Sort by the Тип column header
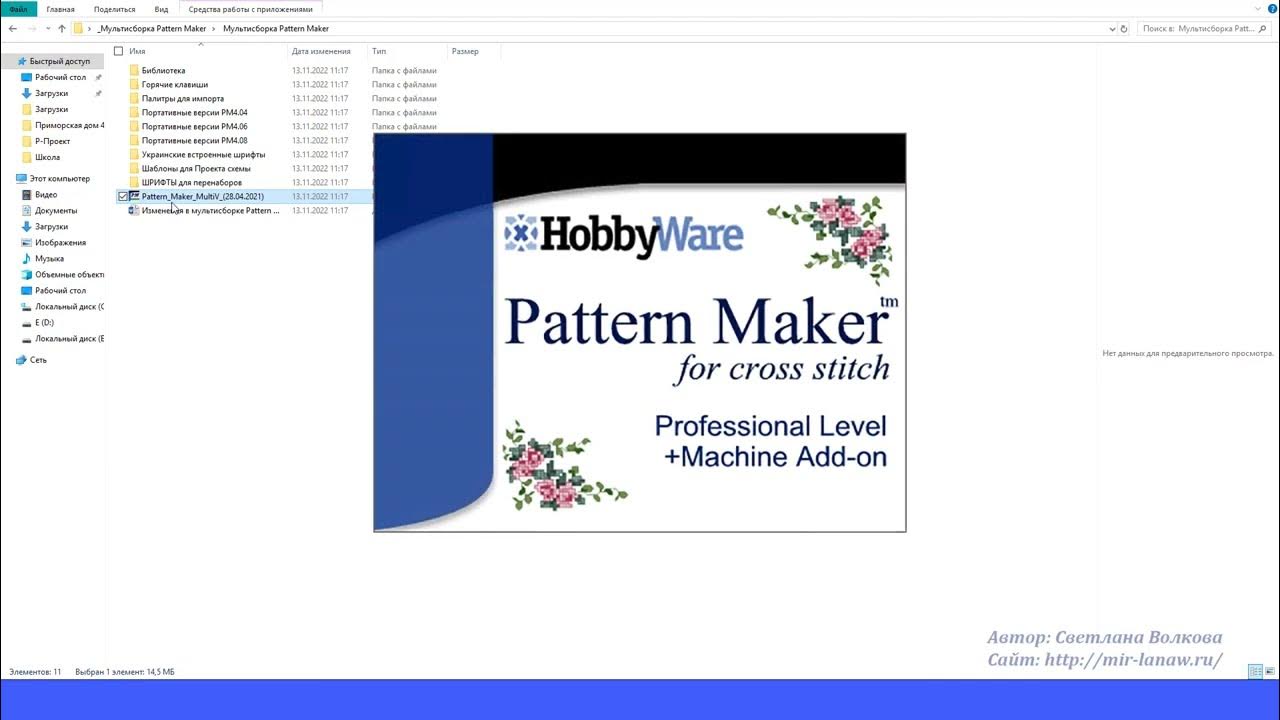The image size is (1280, 720). [379, 51]
